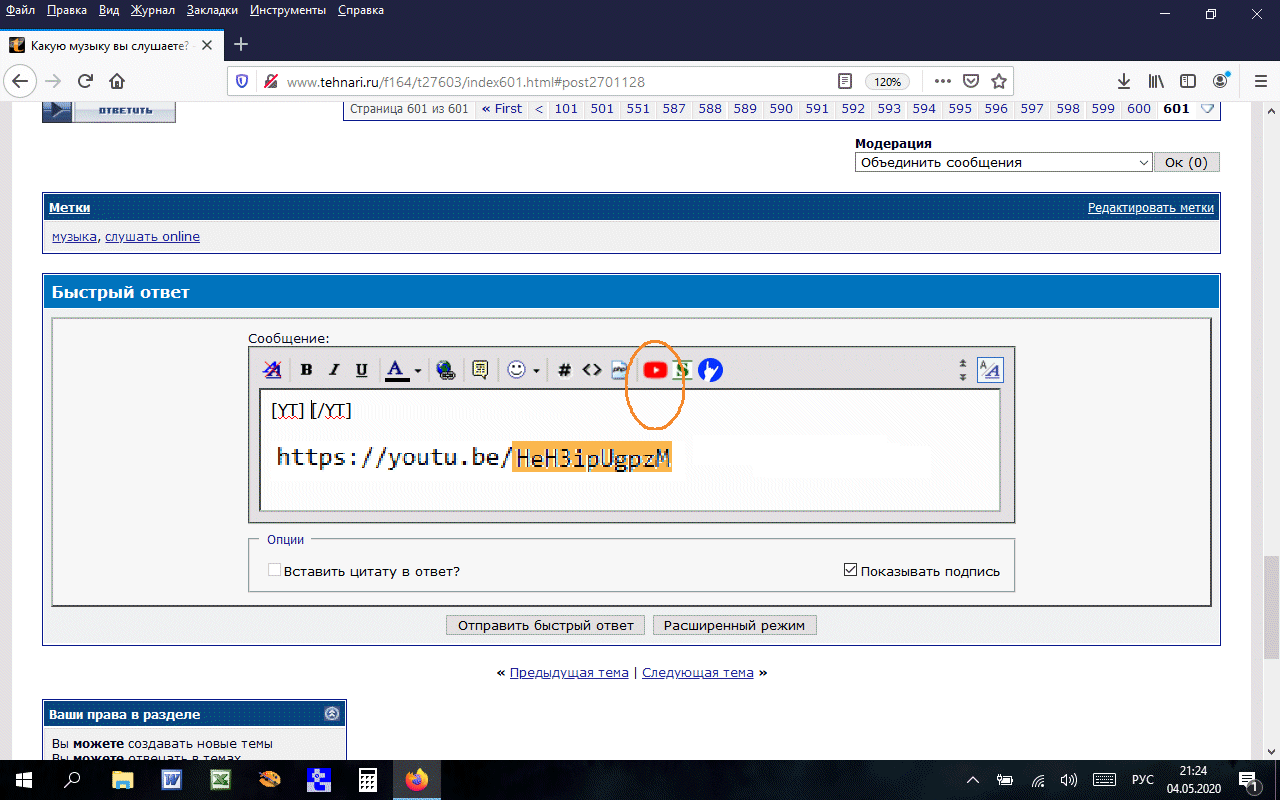Open the 'Вид' menu
The width and height of the screenshot is (1280, 800).
pyautogui.click(x=110, y=10)
